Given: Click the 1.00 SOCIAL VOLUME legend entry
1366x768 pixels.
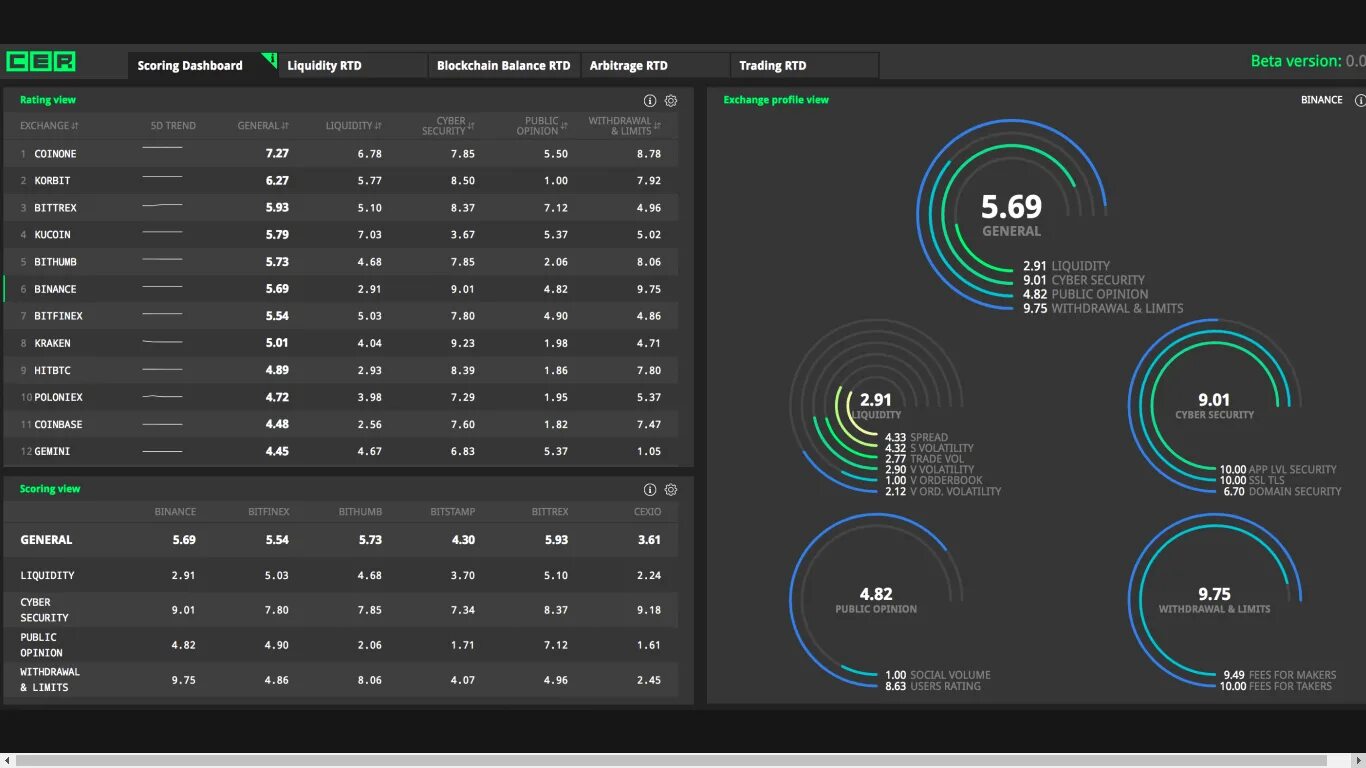Looking at the screenshot, I should click(938, 675).
